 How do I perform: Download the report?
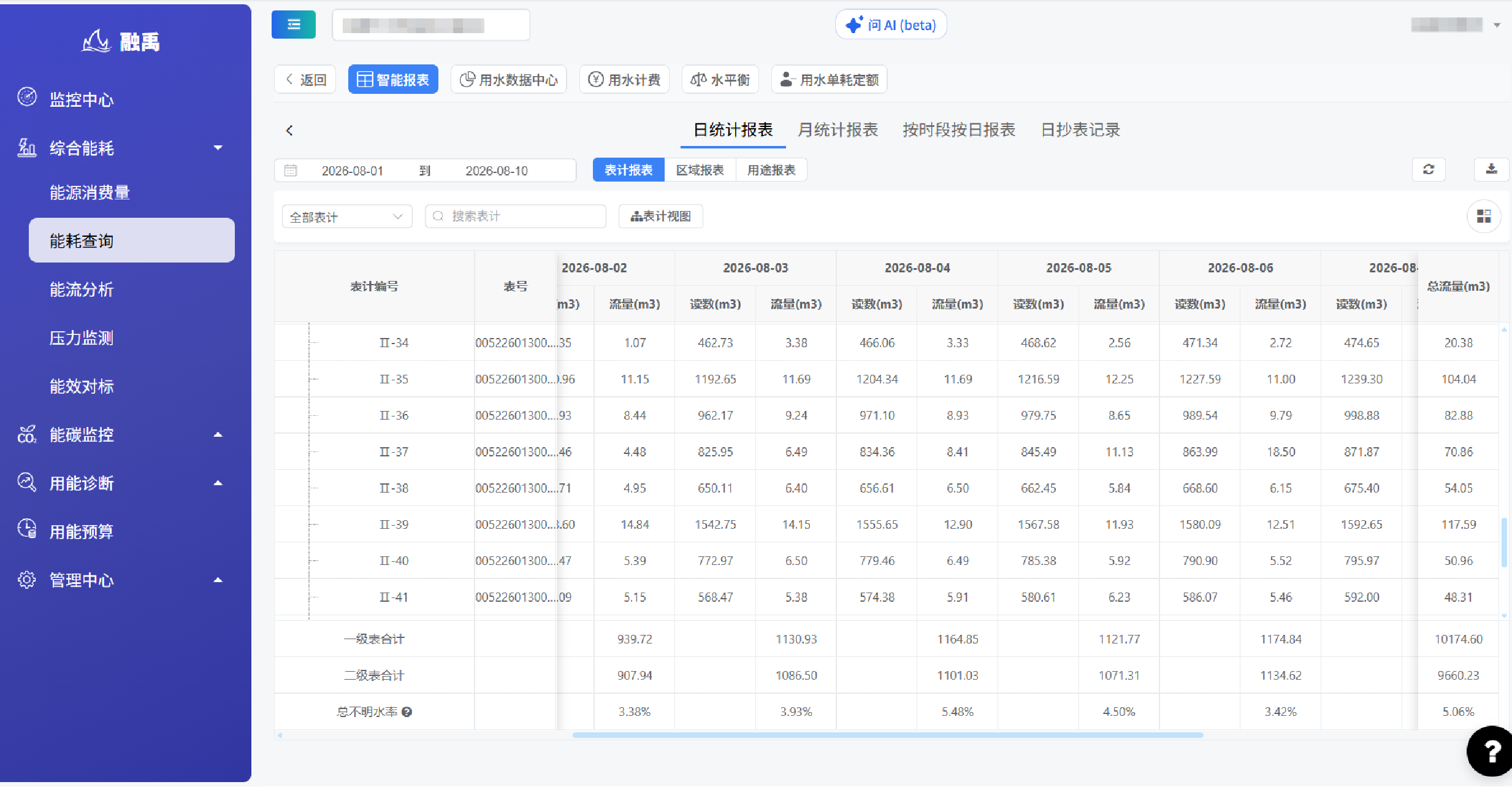point(1491,169)
